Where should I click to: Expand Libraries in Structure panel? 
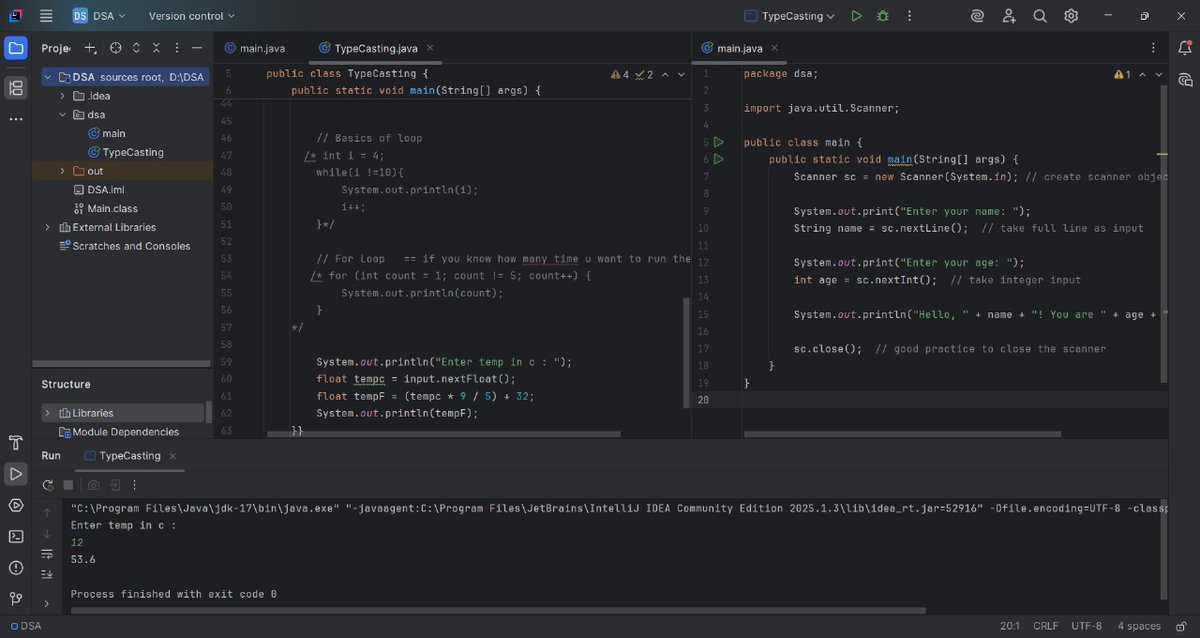[48, 413]
